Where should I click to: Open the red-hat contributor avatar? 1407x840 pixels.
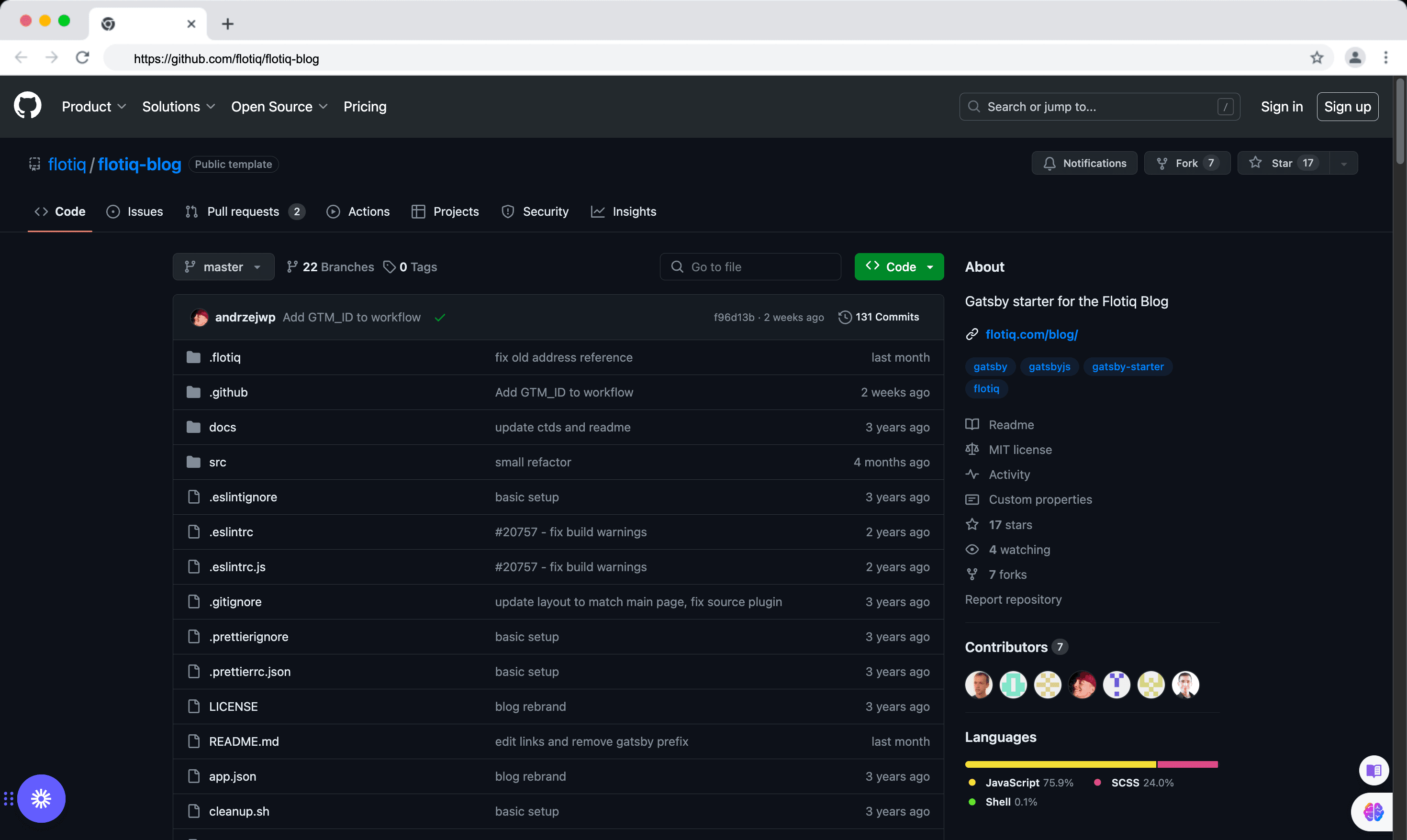coord(1082,685)
